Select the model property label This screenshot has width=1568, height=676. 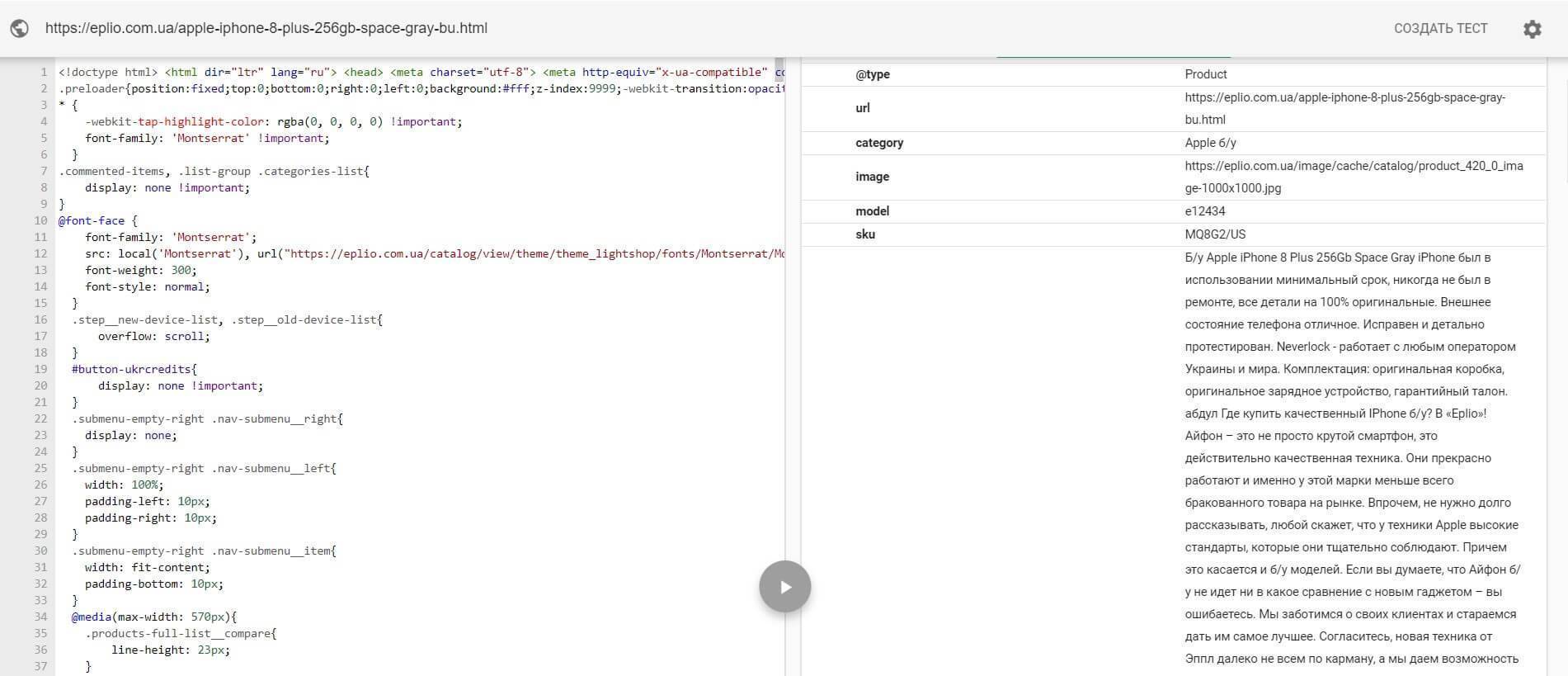point(872,211)
